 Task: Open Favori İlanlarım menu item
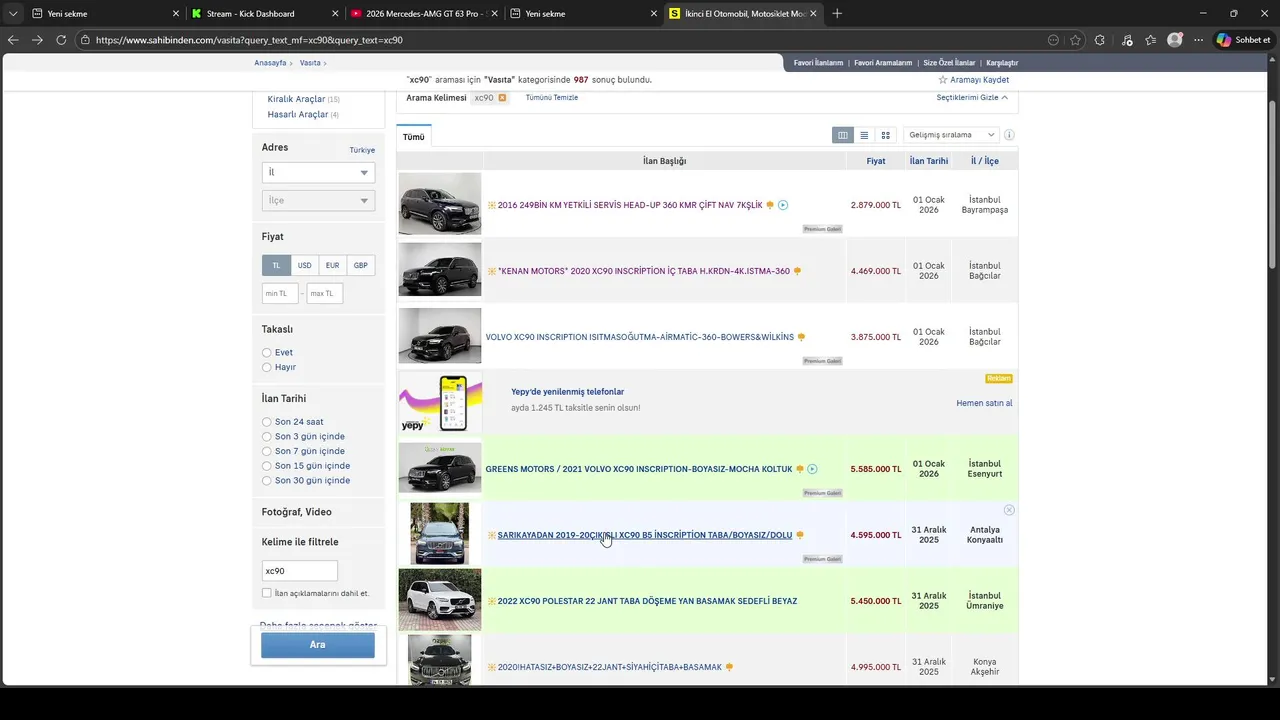(x=819, y=63)
